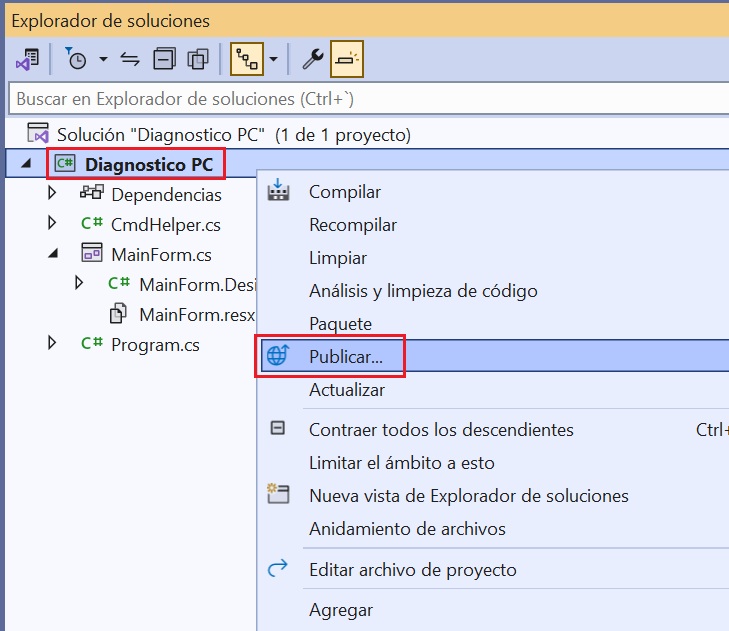Click Sync with Active Document arrows icon

pyautogui.click(x=130, y=60)
